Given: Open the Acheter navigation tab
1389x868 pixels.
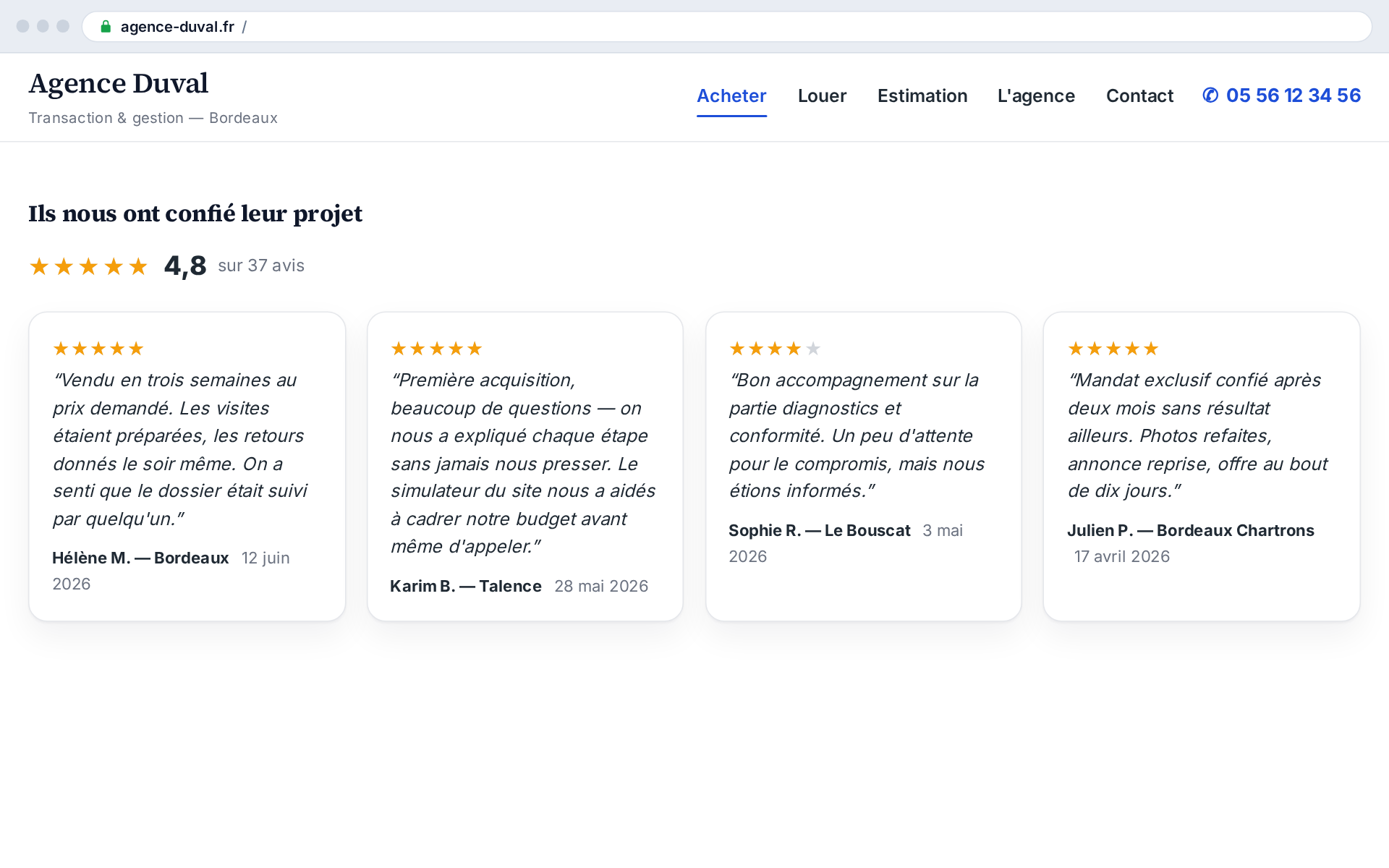Looking at the screenshot, I should [731, 95].
